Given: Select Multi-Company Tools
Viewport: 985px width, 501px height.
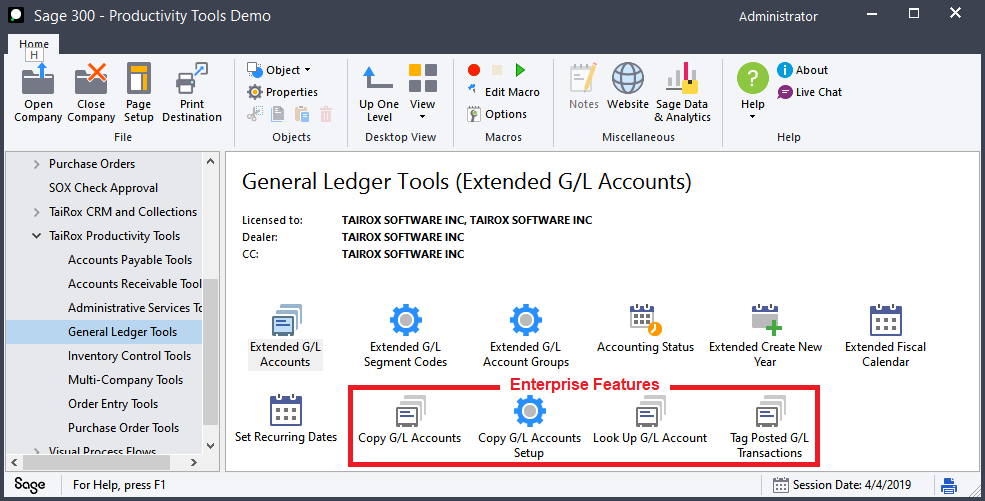Looking at the screenshot, I should pyautogui.click(x=126, y=380).
